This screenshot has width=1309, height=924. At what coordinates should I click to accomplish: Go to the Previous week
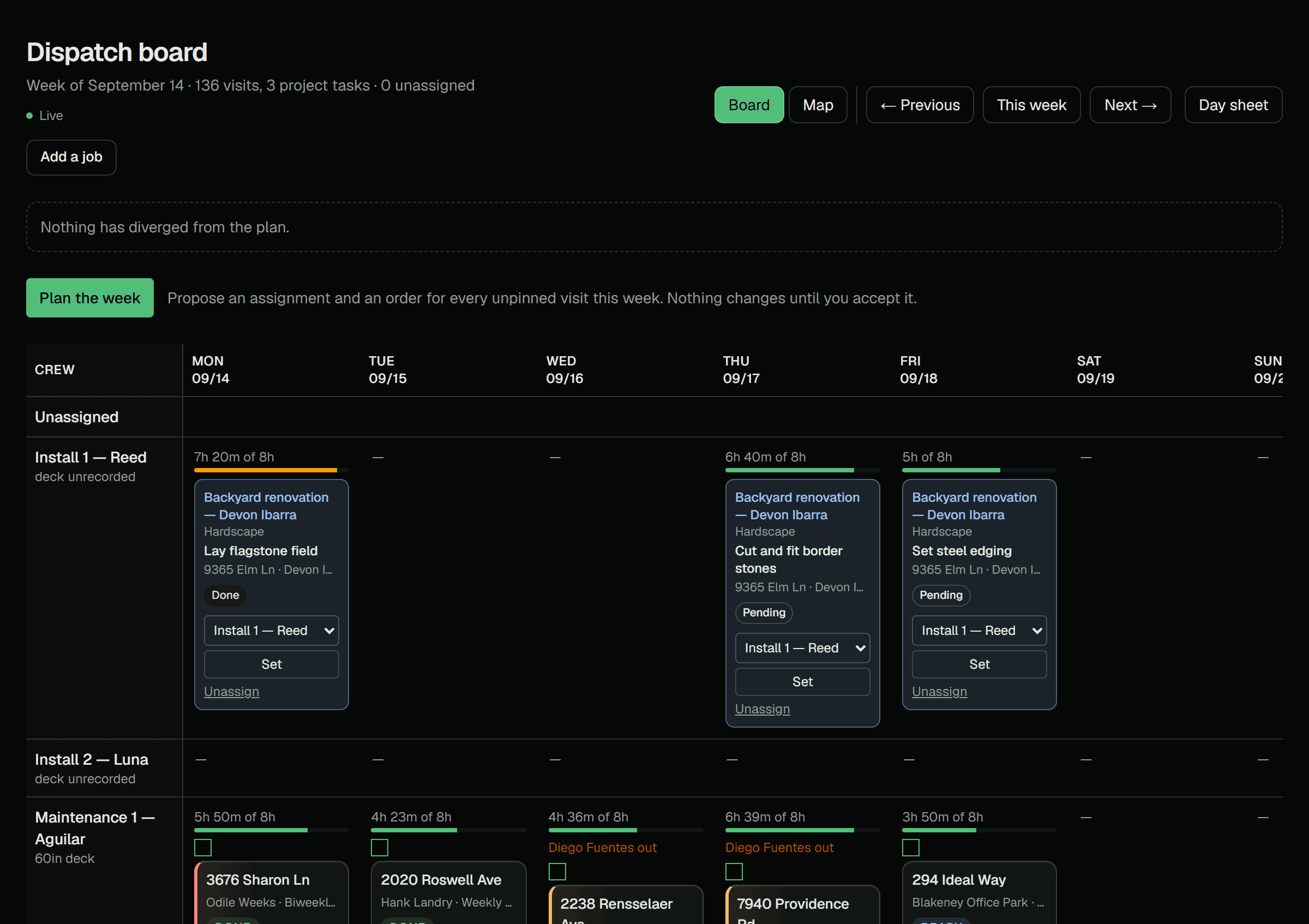click(x=920, y=105)
